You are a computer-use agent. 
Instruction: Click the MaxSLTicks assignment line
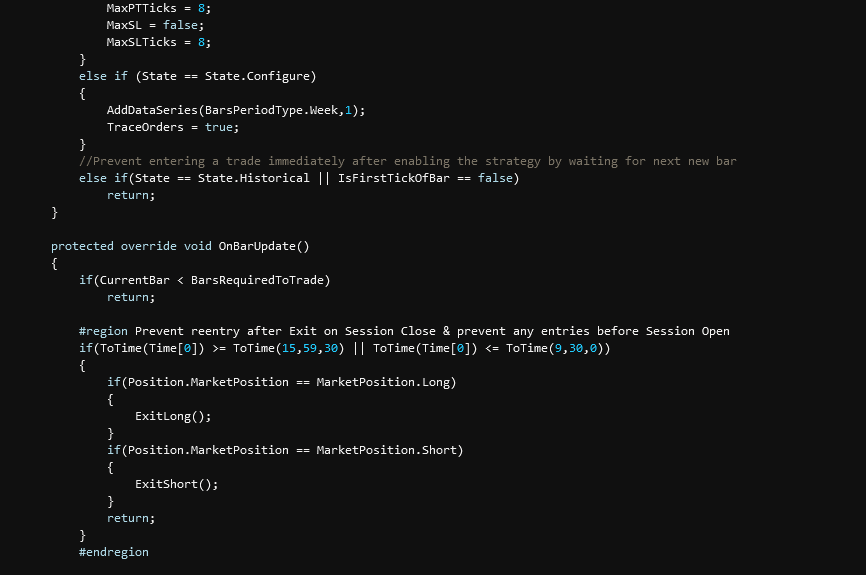[x=158, y=42]
